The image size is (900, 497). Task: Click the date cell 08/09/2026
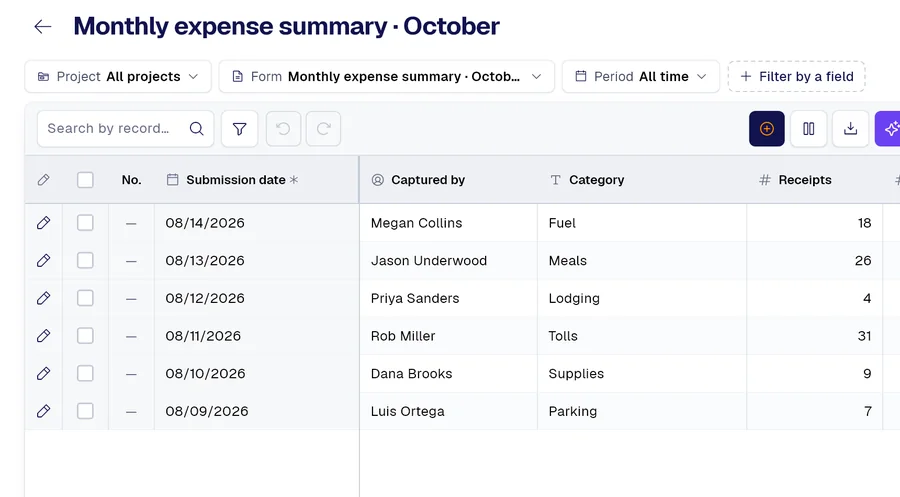coord(257,411)
